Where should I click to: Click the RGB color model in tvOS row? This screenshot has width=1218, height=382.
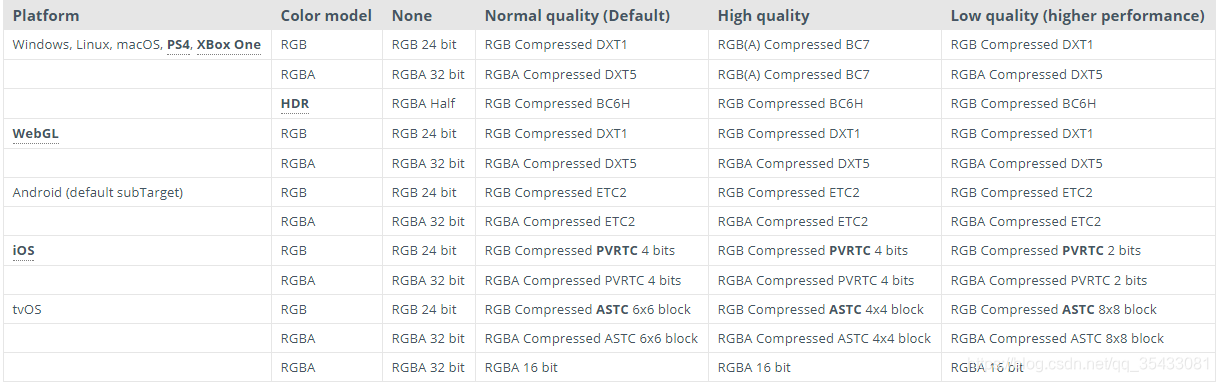point(294,309)
